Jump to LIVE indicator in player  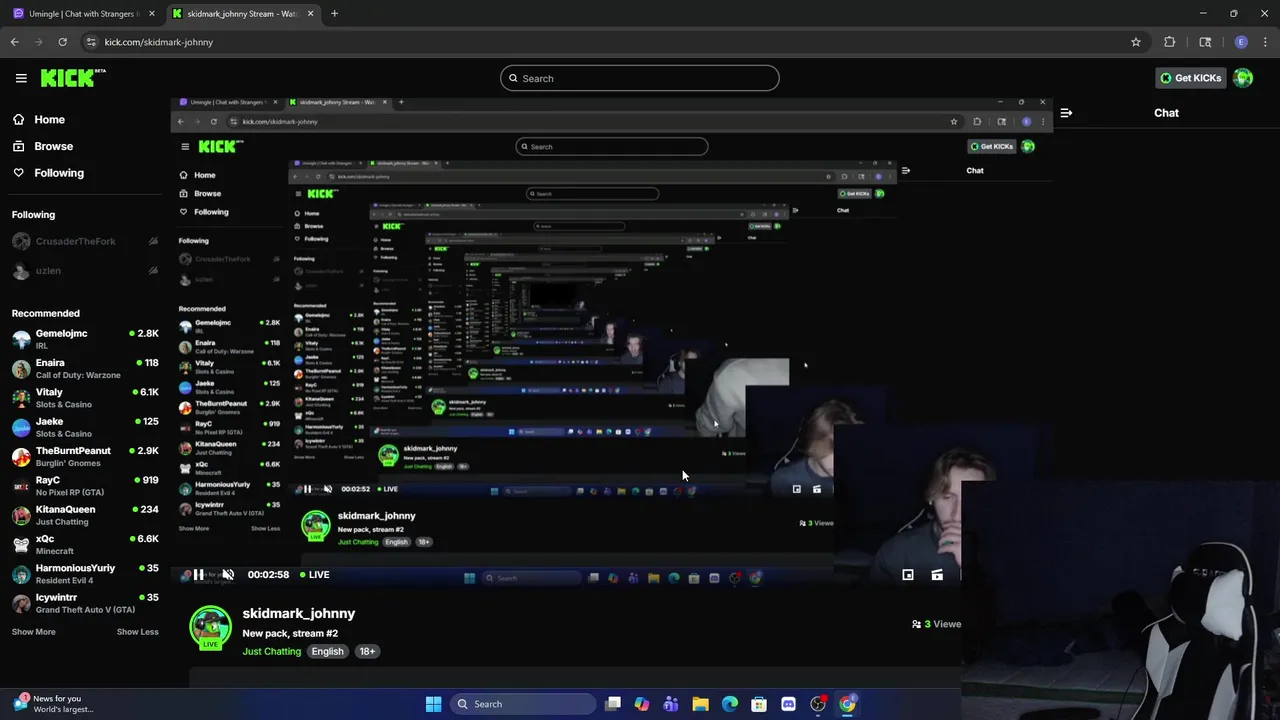[x=314, y=575]
